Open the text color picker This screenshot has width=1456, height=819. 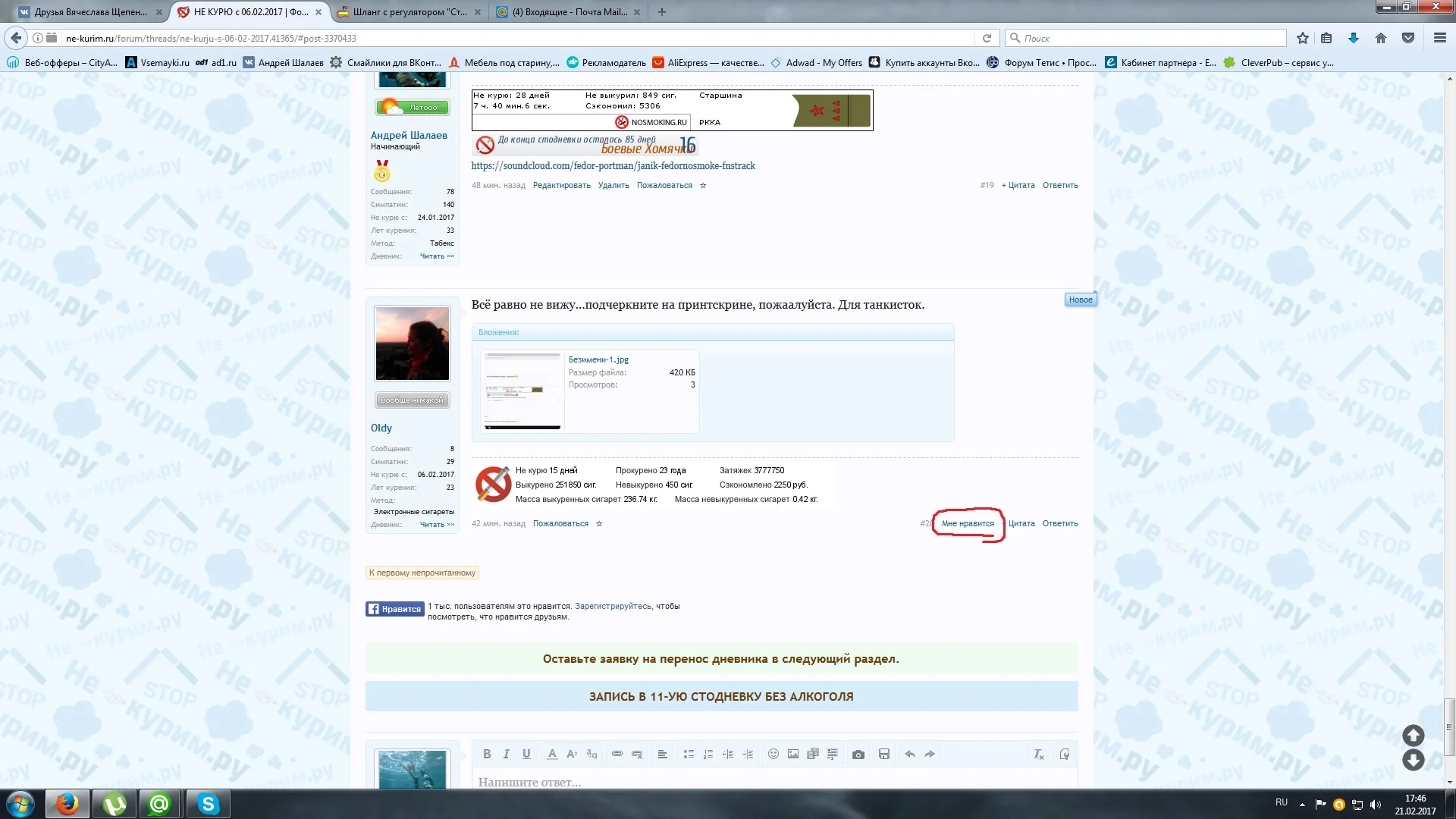(x=552, y=754)
